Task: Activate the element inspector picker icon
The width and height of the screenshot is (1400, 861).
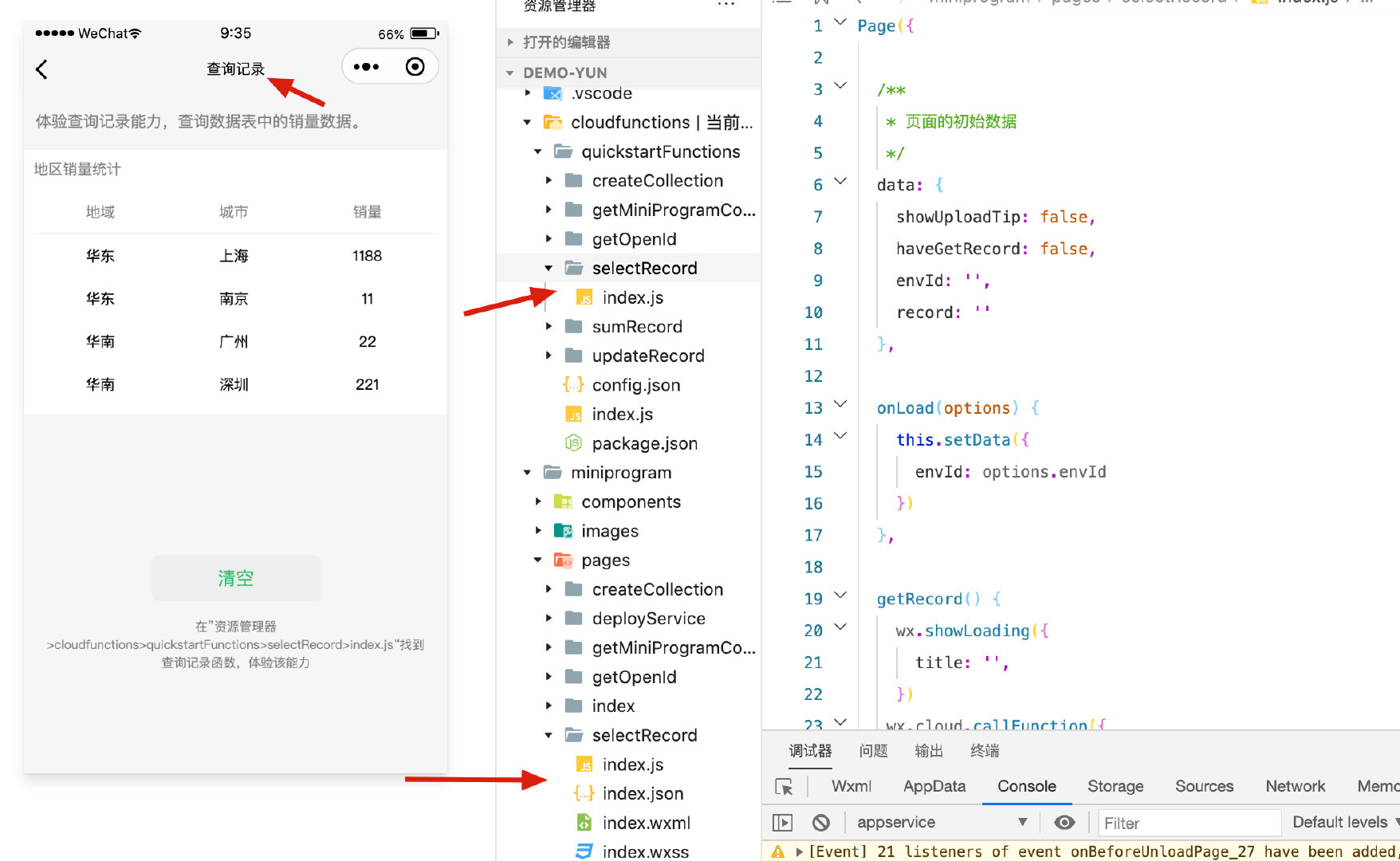Action: [x=785, y=787]
